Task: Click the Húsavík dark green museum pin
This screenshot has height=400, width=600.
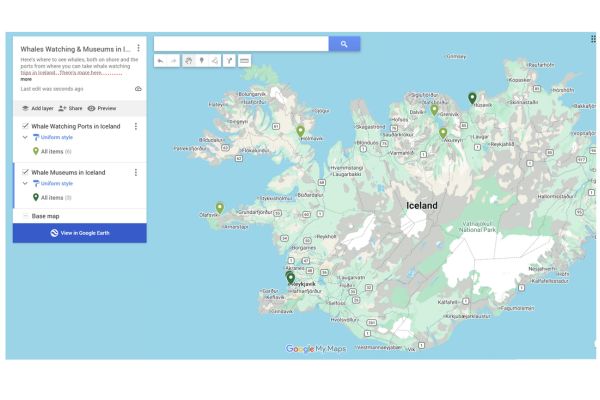Action: pyautogui.click(x=472, y=98)
